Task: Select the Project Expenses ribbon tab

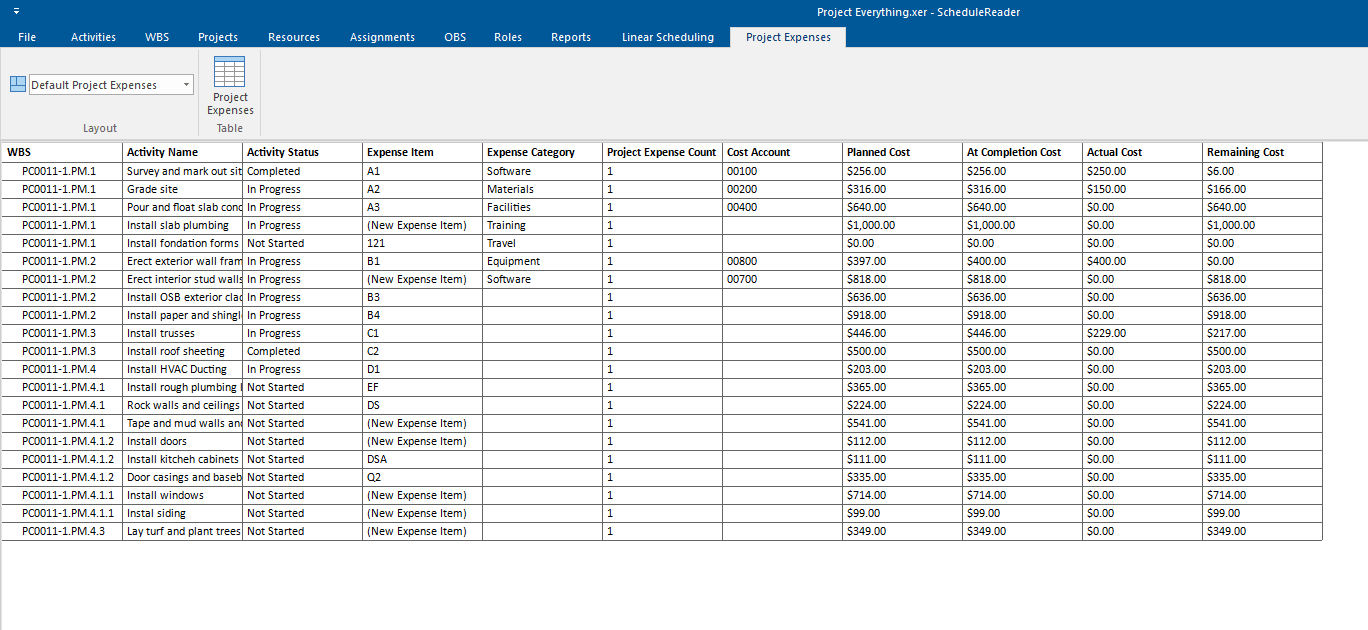Action: pyautogui.click(x=788, y=37)
